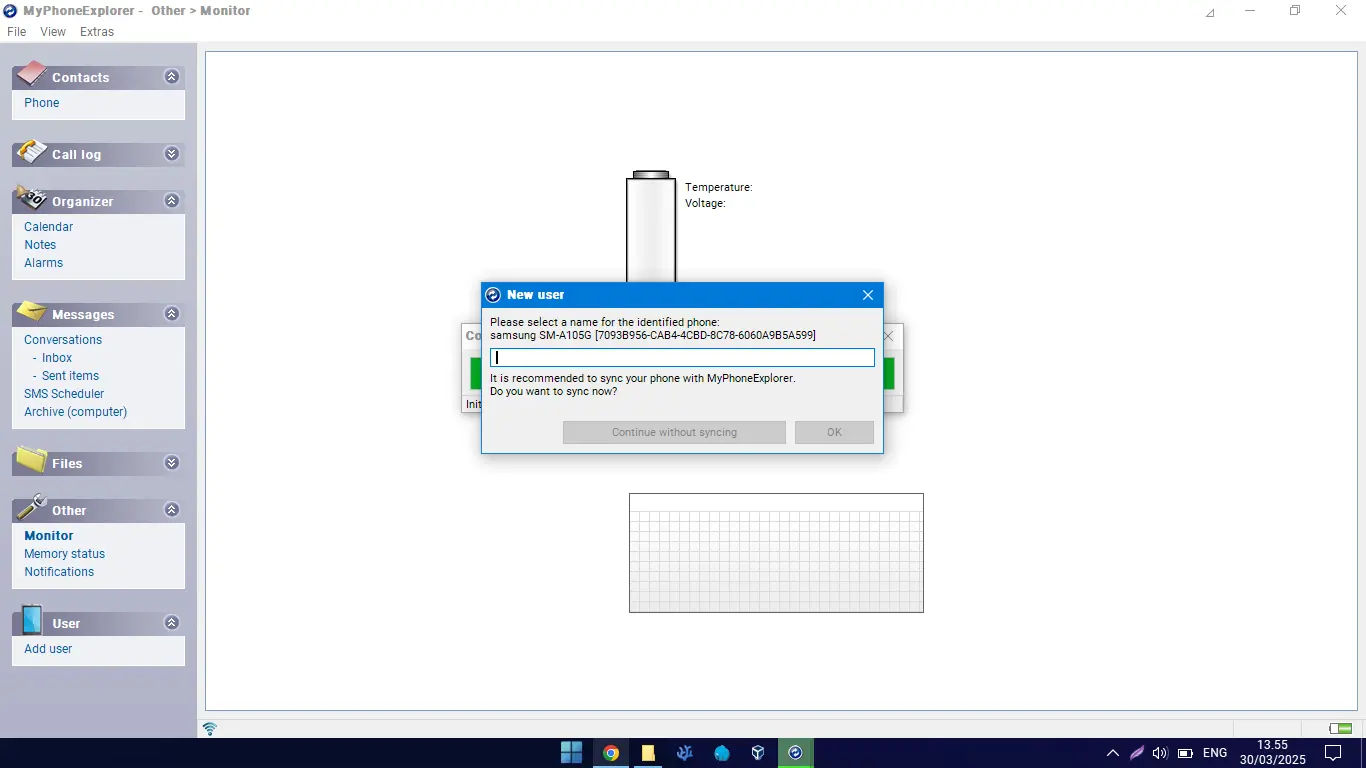Open VirtualBox cube icon in taskbar
The height and width of the screenshot is (768, 1366).
[x=758, y=753]
